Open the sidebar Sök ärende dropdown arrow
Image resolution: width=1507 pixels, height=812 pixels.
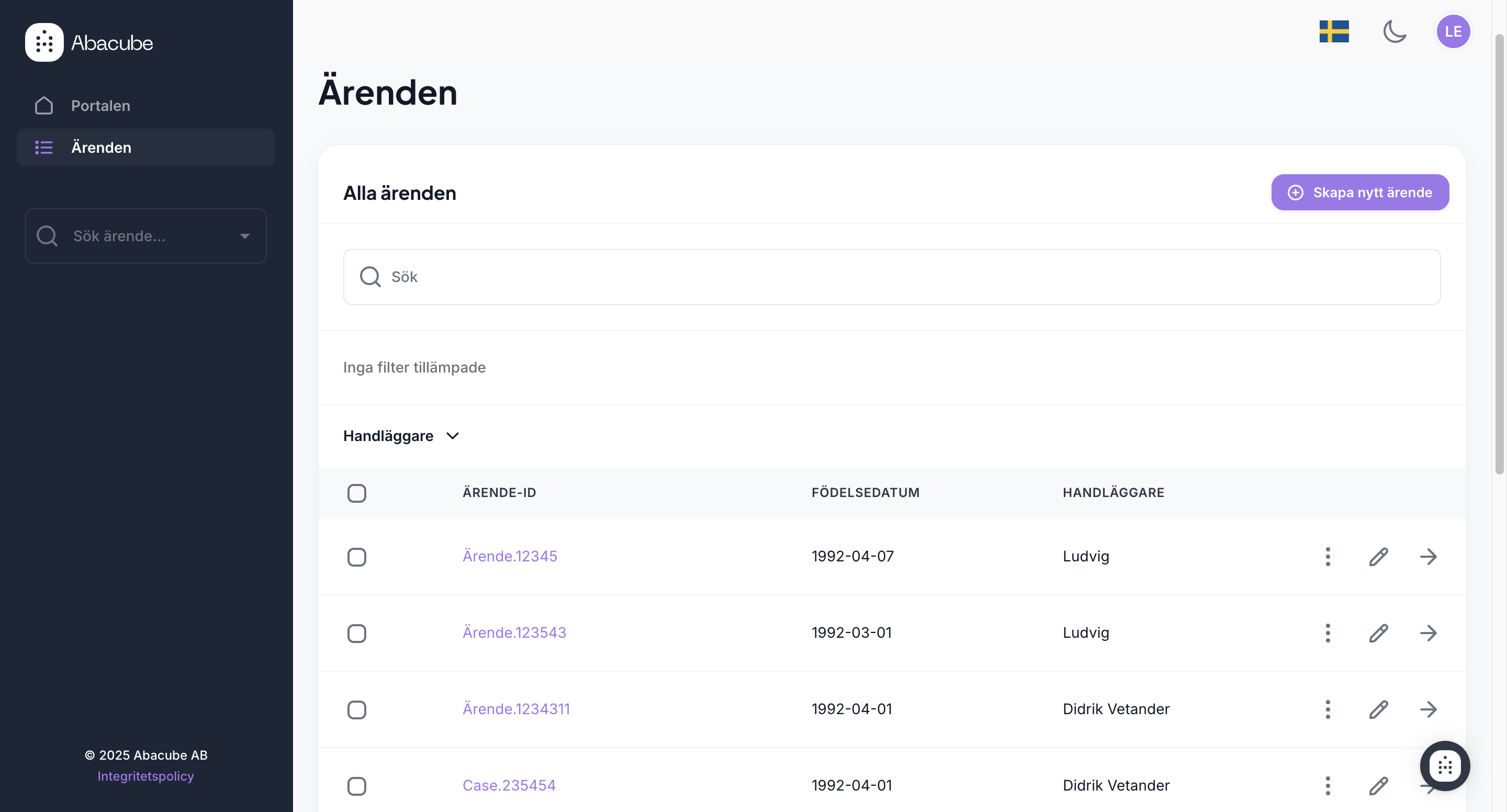pyautogui.click(x=244, y=236)
